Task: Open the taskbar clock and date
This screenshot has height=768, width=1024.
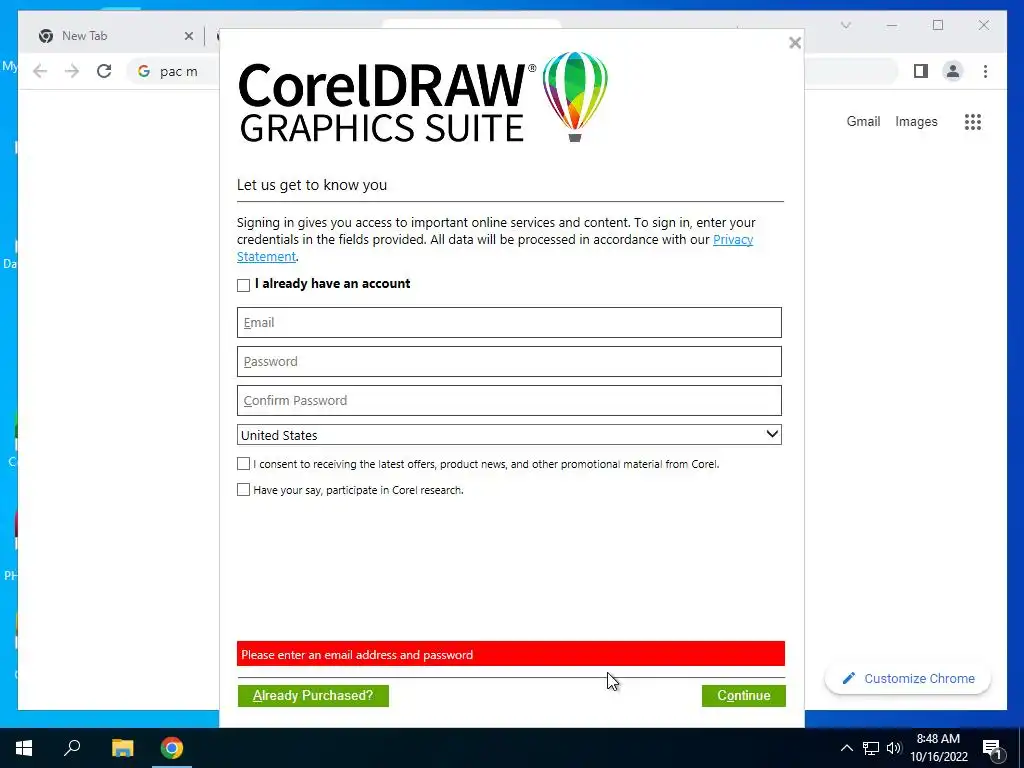Action: 938,748
